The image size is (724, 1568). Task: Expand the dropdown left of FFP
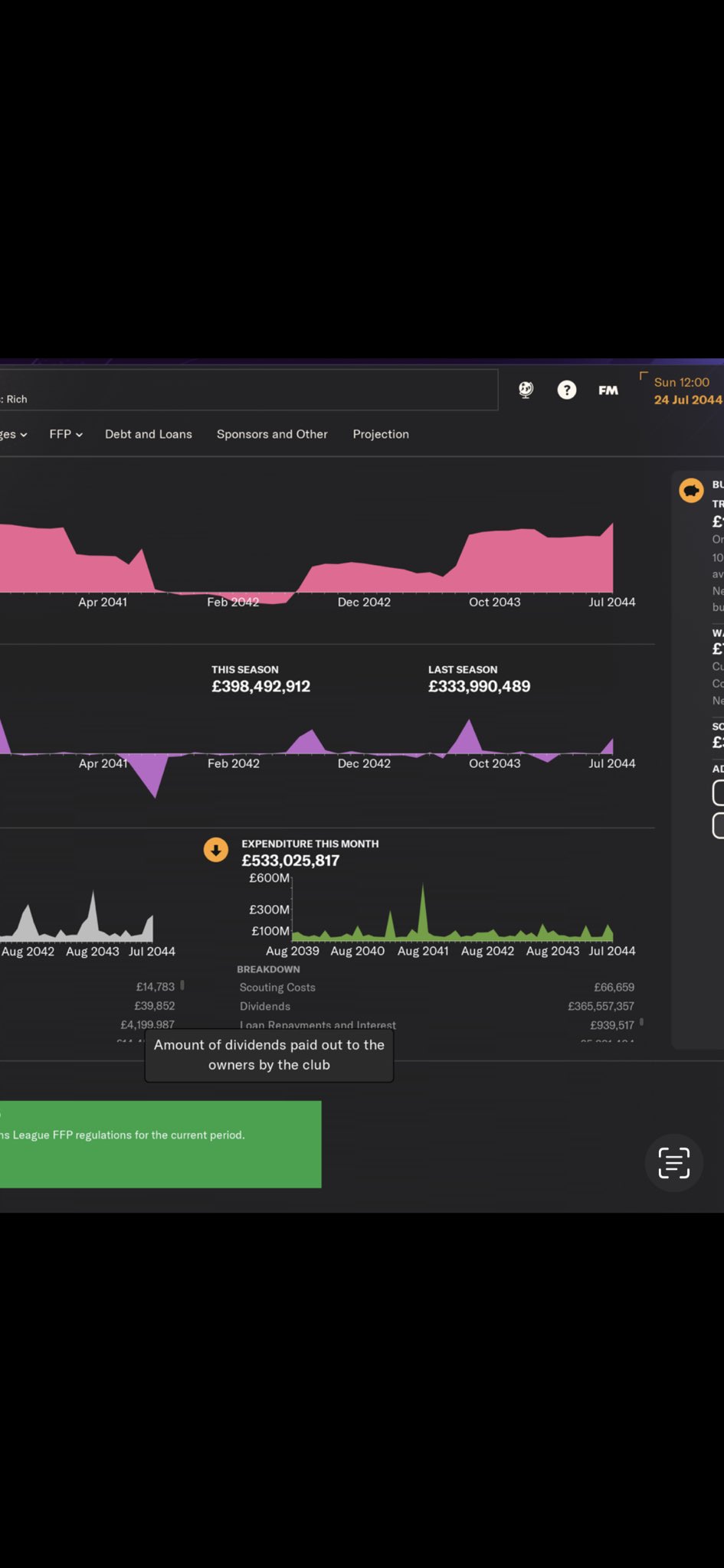tap(14, 434)
